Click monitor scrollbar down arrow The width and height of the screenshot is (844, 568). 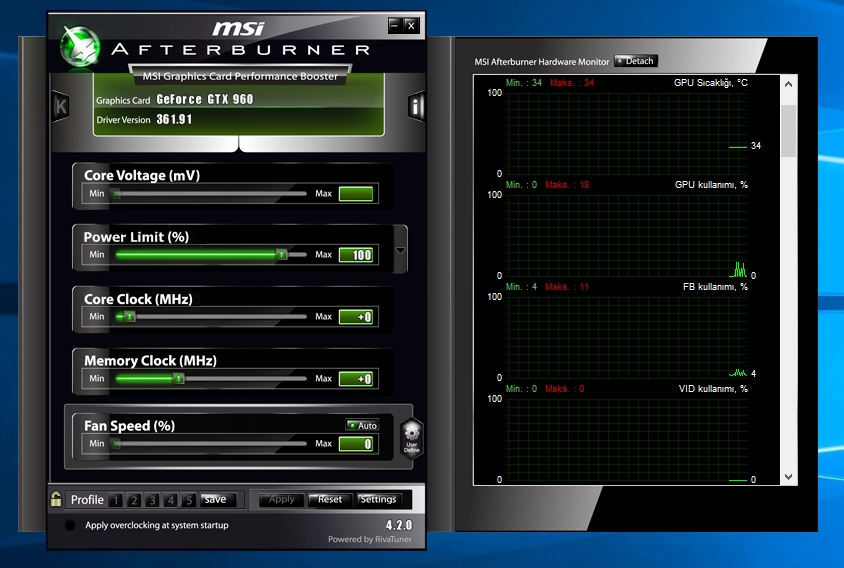tap(788, 476)
